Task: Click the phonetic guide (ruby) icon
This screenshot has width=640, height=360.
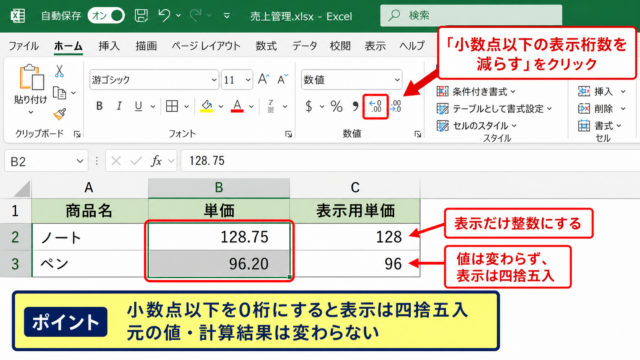Action: pos(271,106)
